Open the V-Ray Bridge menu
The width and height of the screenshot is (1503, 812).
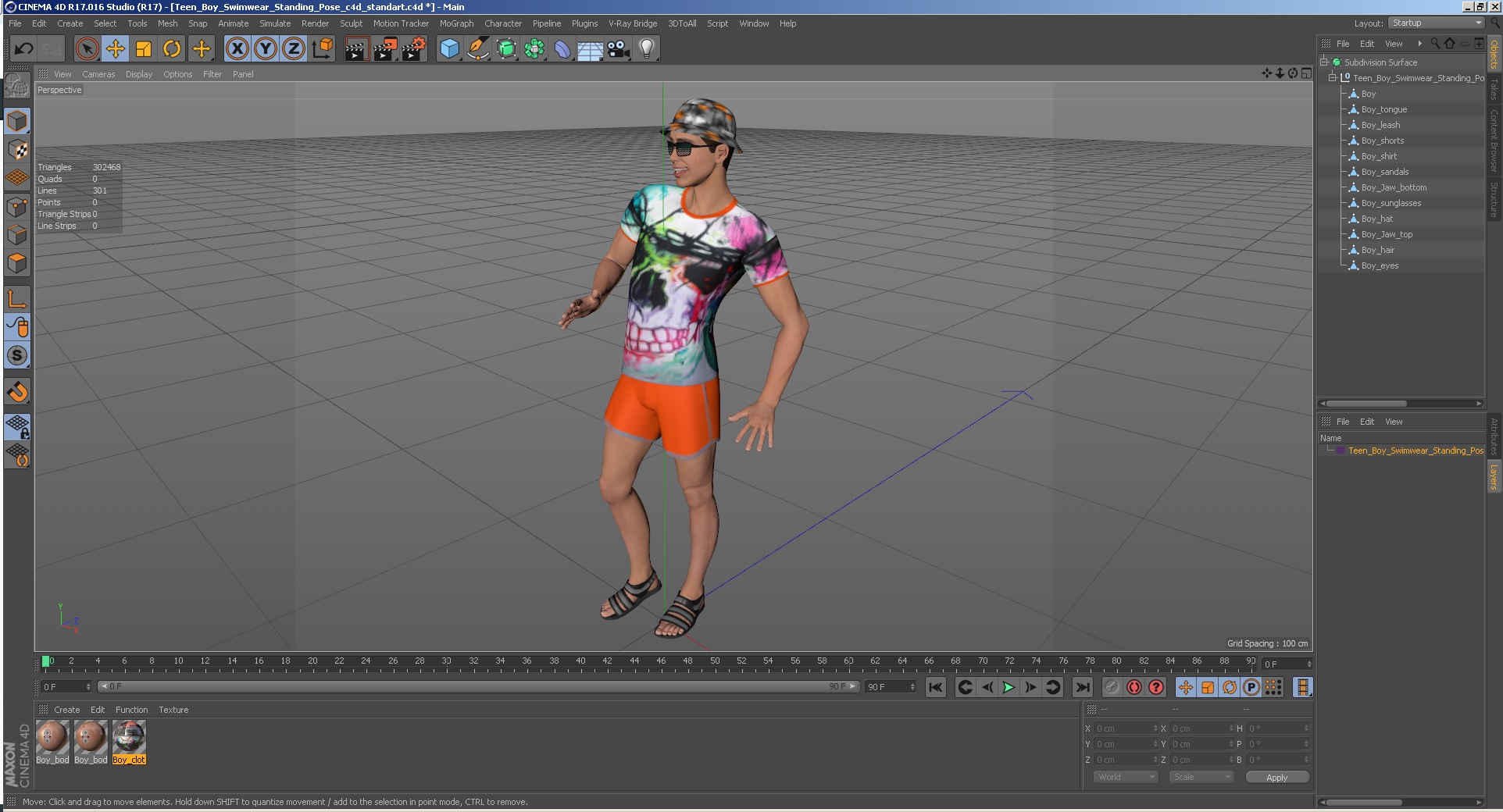click(633, 23)
